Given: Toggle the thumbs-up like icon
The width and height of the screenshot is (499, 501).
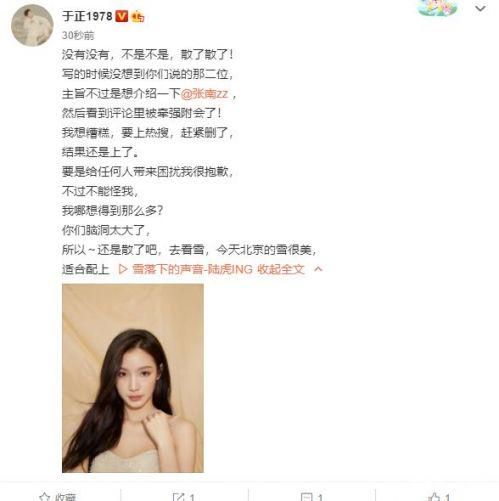Looking at the screenshot, I should (434, 497).
